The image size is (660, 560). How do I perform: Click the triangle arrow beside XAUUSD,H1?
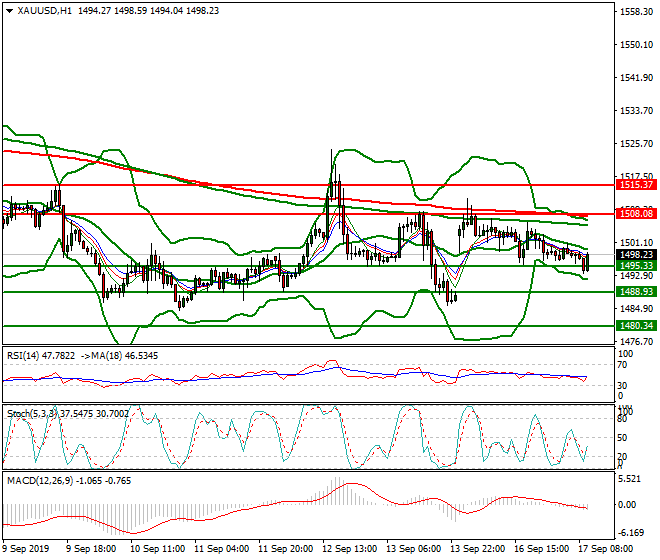9,11
